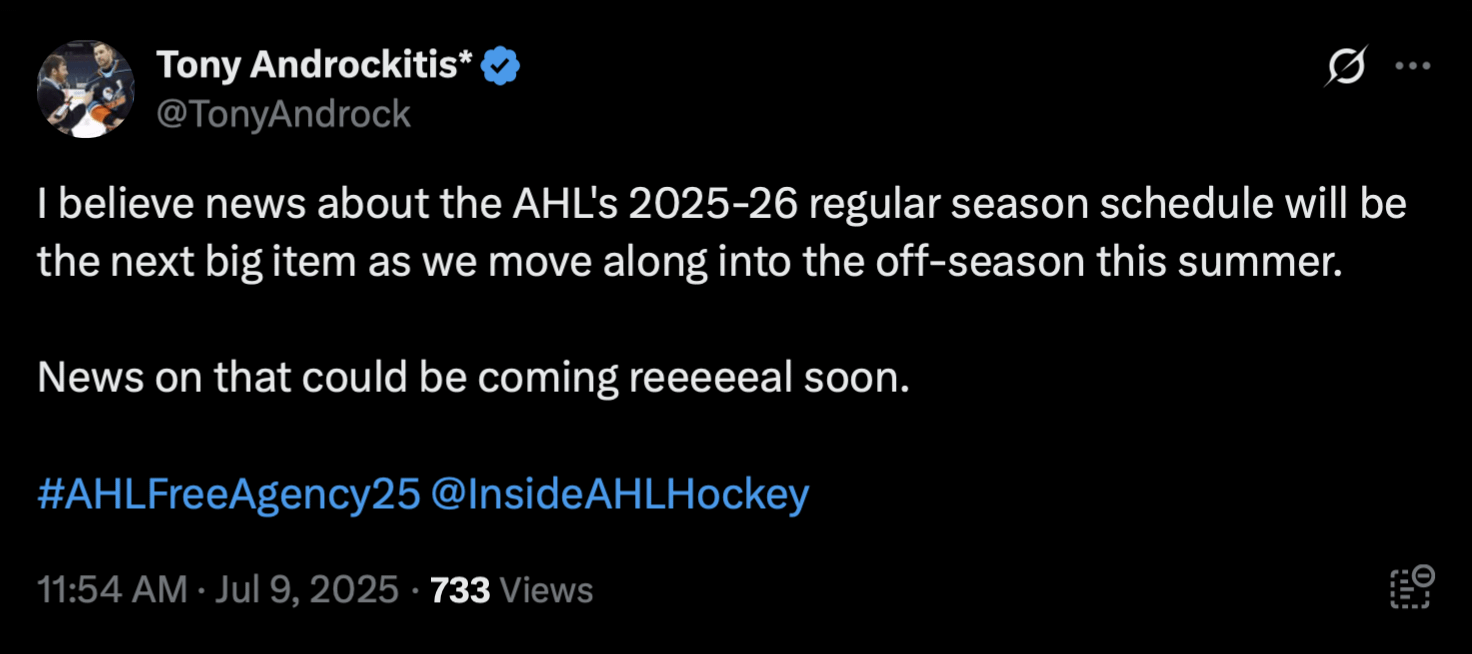The height and width of the screenshot is (654, 1472).
Task: Visit the @InsideAHLHockey mention
Action: [x=618, y=495]
